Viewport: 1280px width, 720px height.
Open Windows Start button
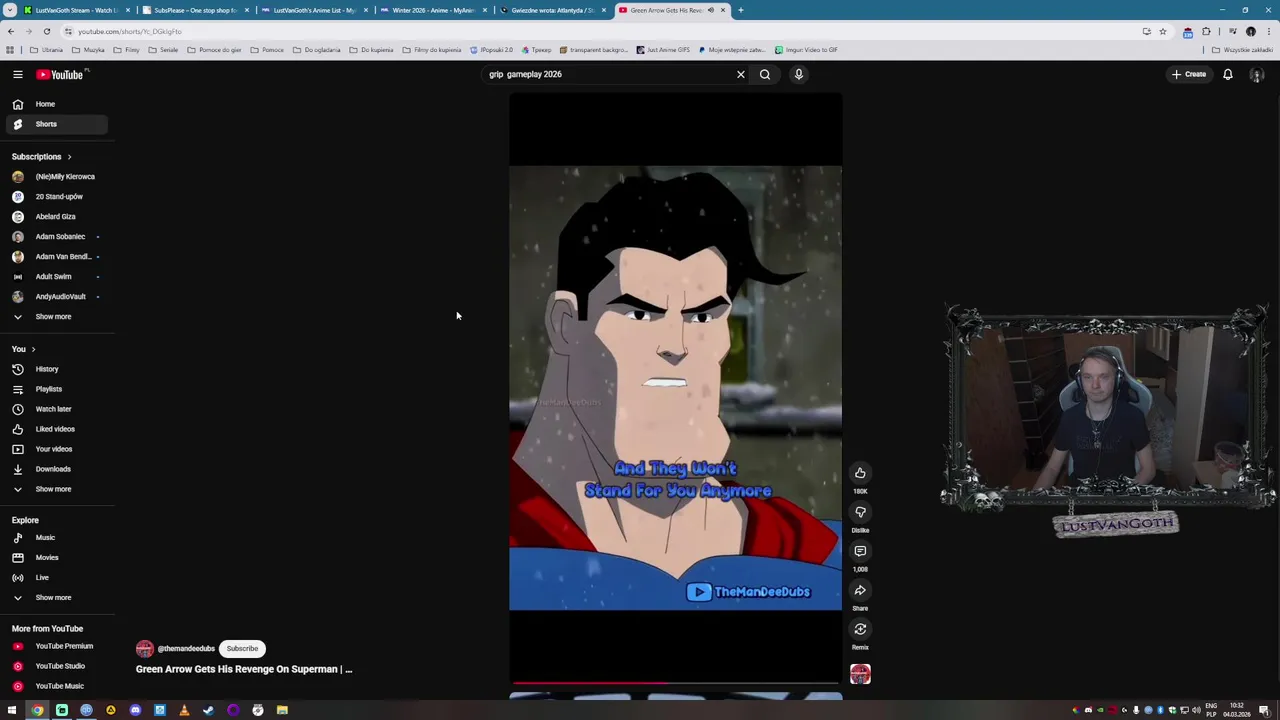[12, 710]
